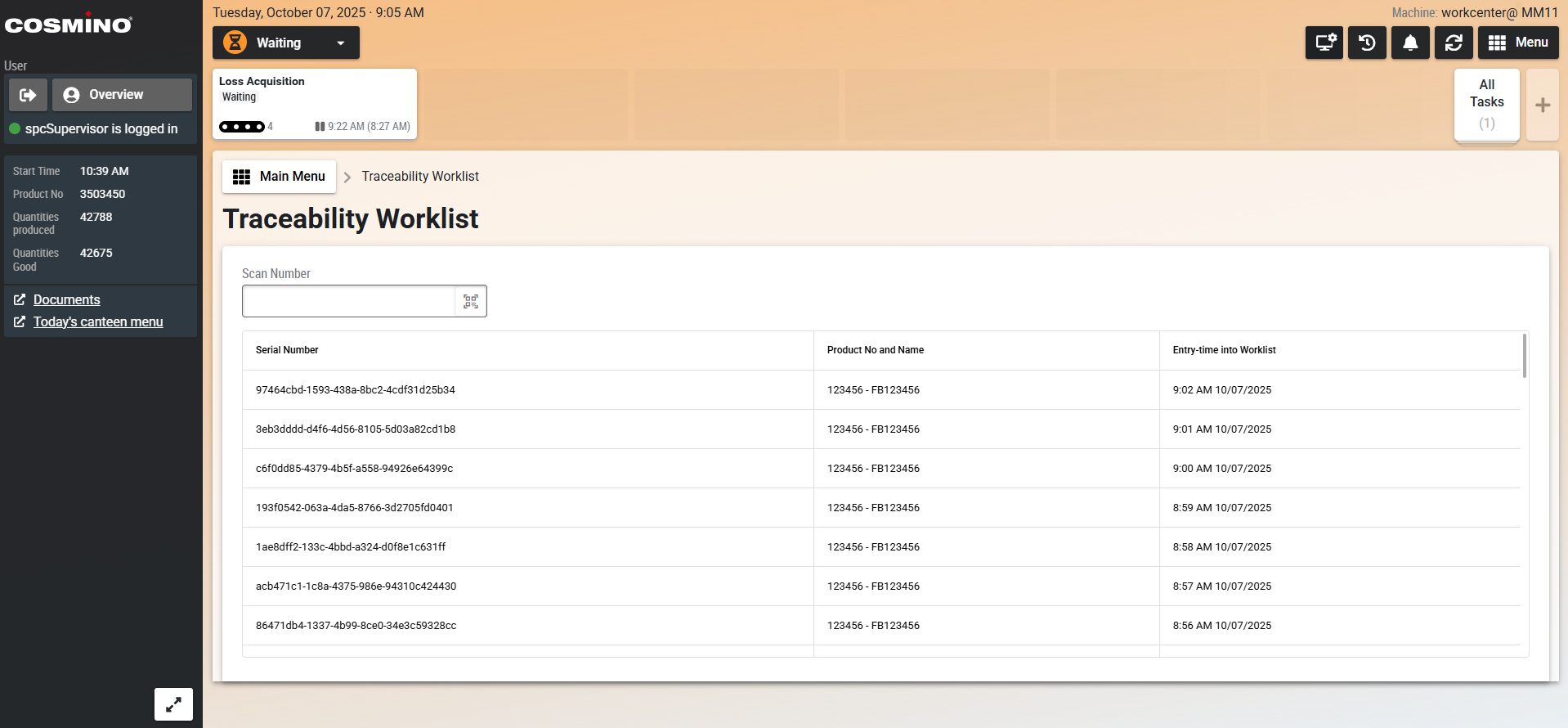The image size is (1568, 728).
Task: Click the refresh arrows icon
Action: click(x=1454, y=43)
